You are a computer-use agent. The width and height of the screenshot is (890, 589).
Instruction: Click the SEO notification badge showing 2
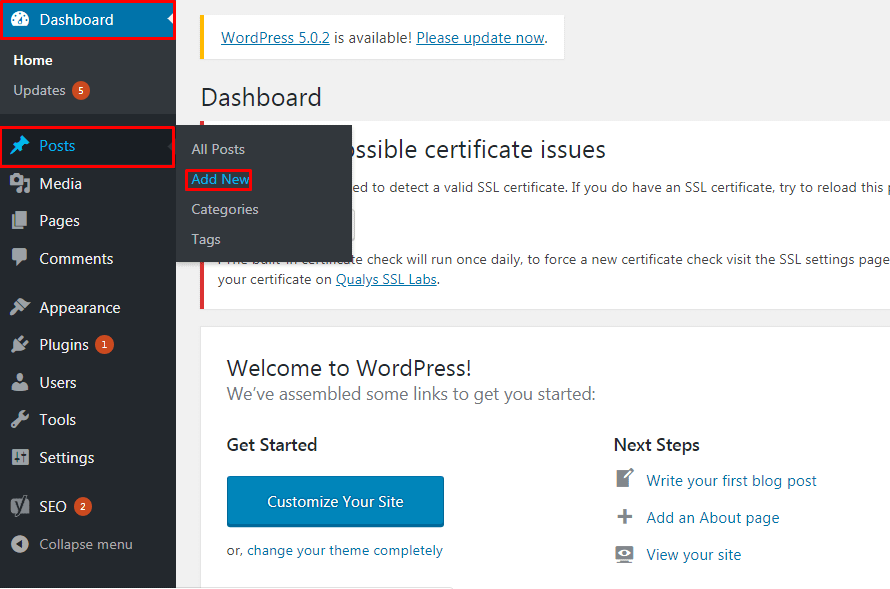click(x=82, y=506)
